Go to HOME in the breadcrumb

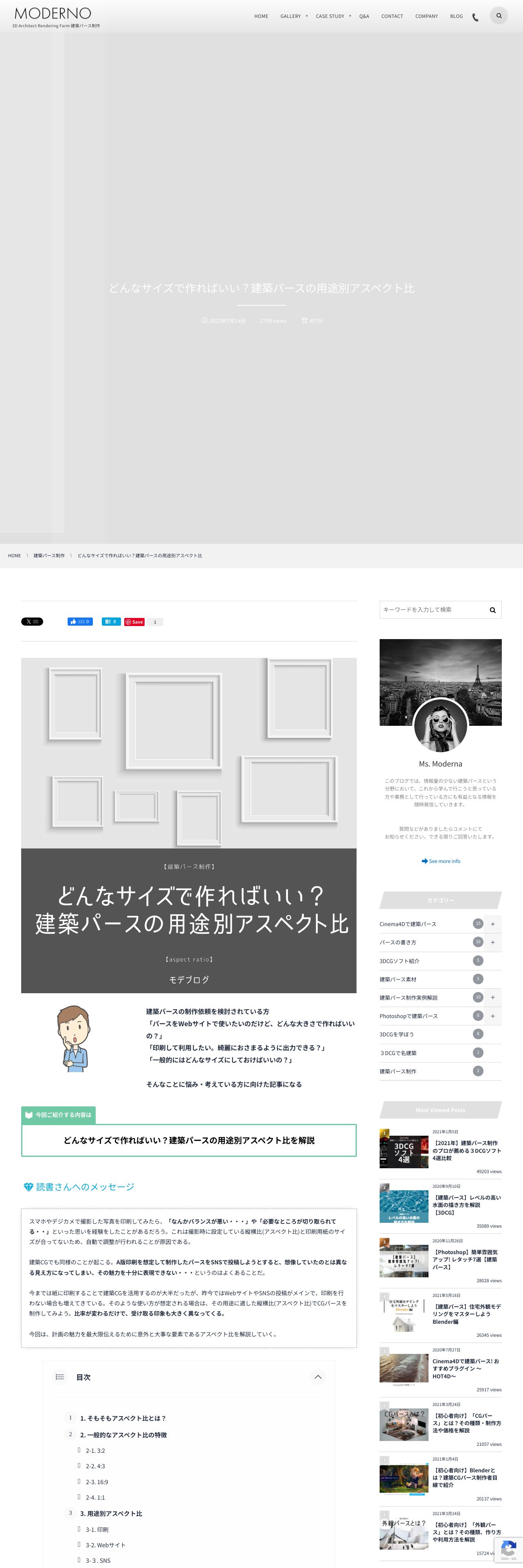click(x=15, y=556)
